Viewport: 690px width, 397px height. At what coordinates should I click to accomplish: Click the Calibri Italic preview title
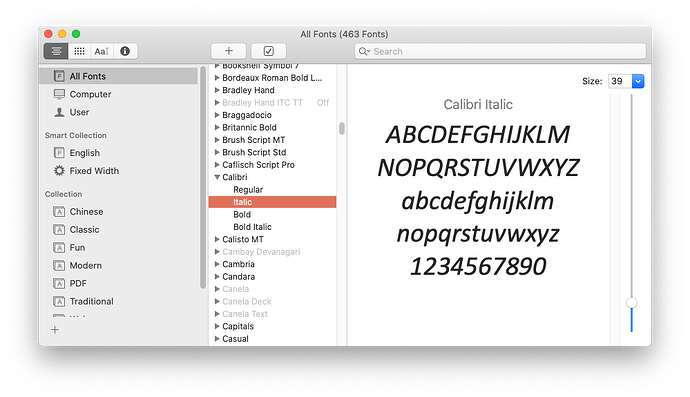pyautogui.click(x=478, y=104)
